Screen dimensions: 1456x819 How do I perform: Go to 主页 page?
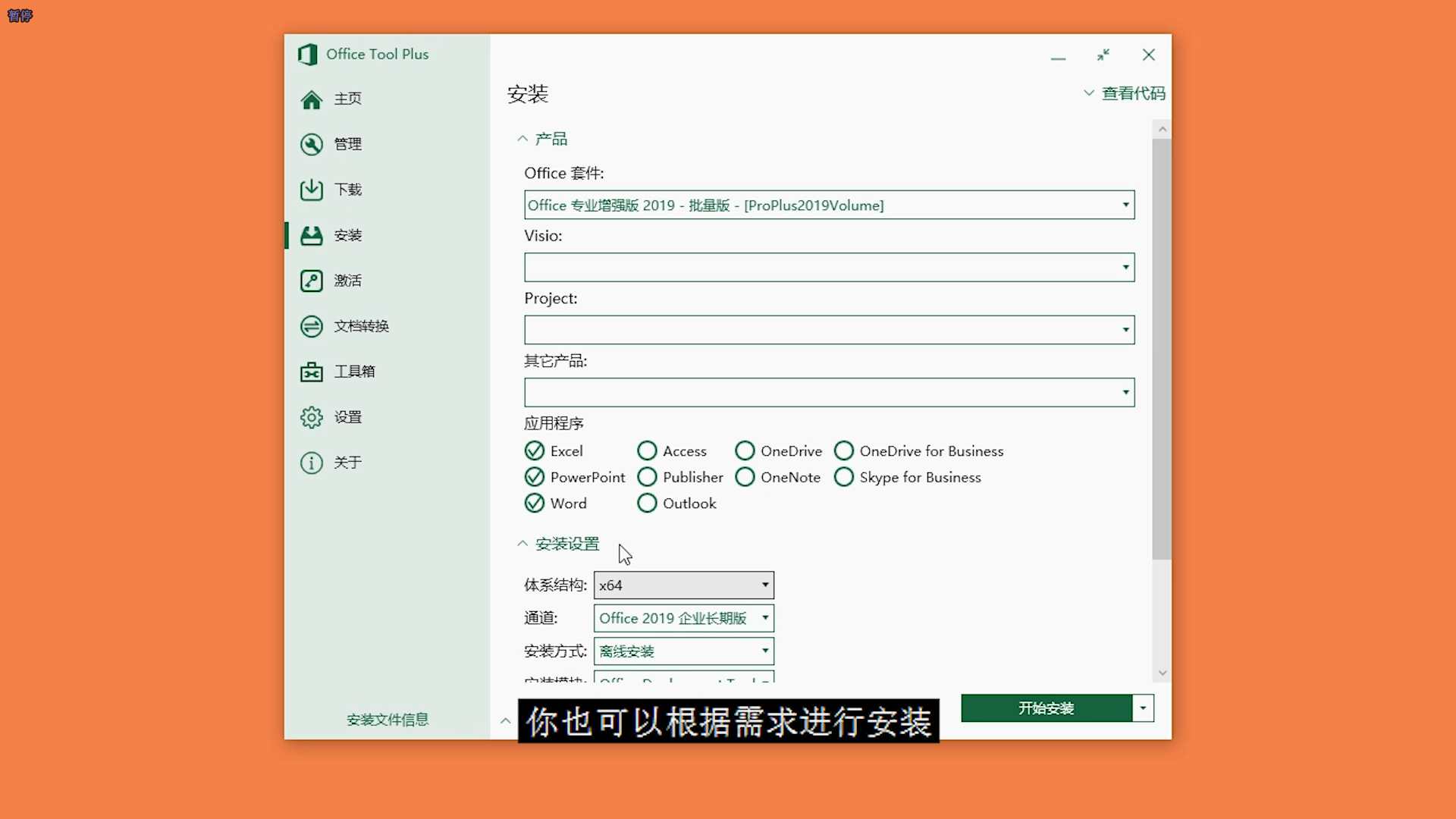348,99
